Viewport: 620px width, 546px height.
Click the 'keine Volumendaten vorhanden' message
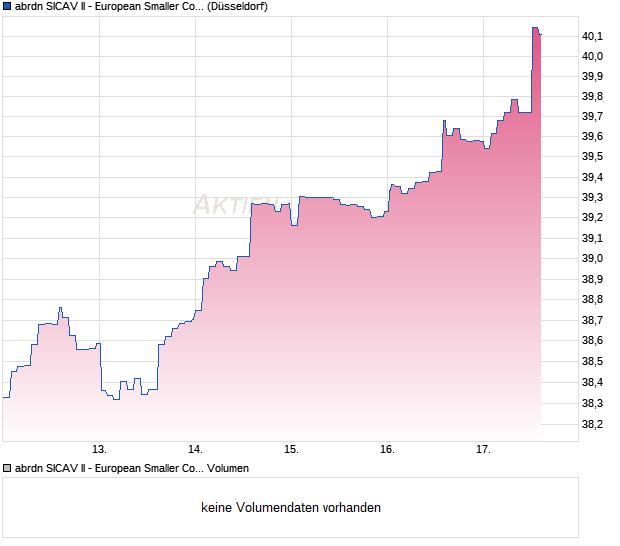tap(291, 508)
